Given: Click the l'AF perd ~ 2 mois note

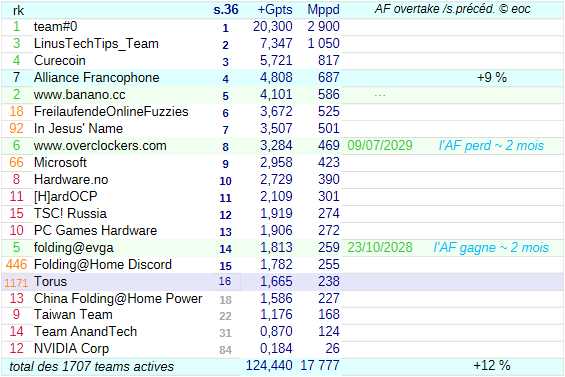Looking at the screenshot, I should 491,146.
